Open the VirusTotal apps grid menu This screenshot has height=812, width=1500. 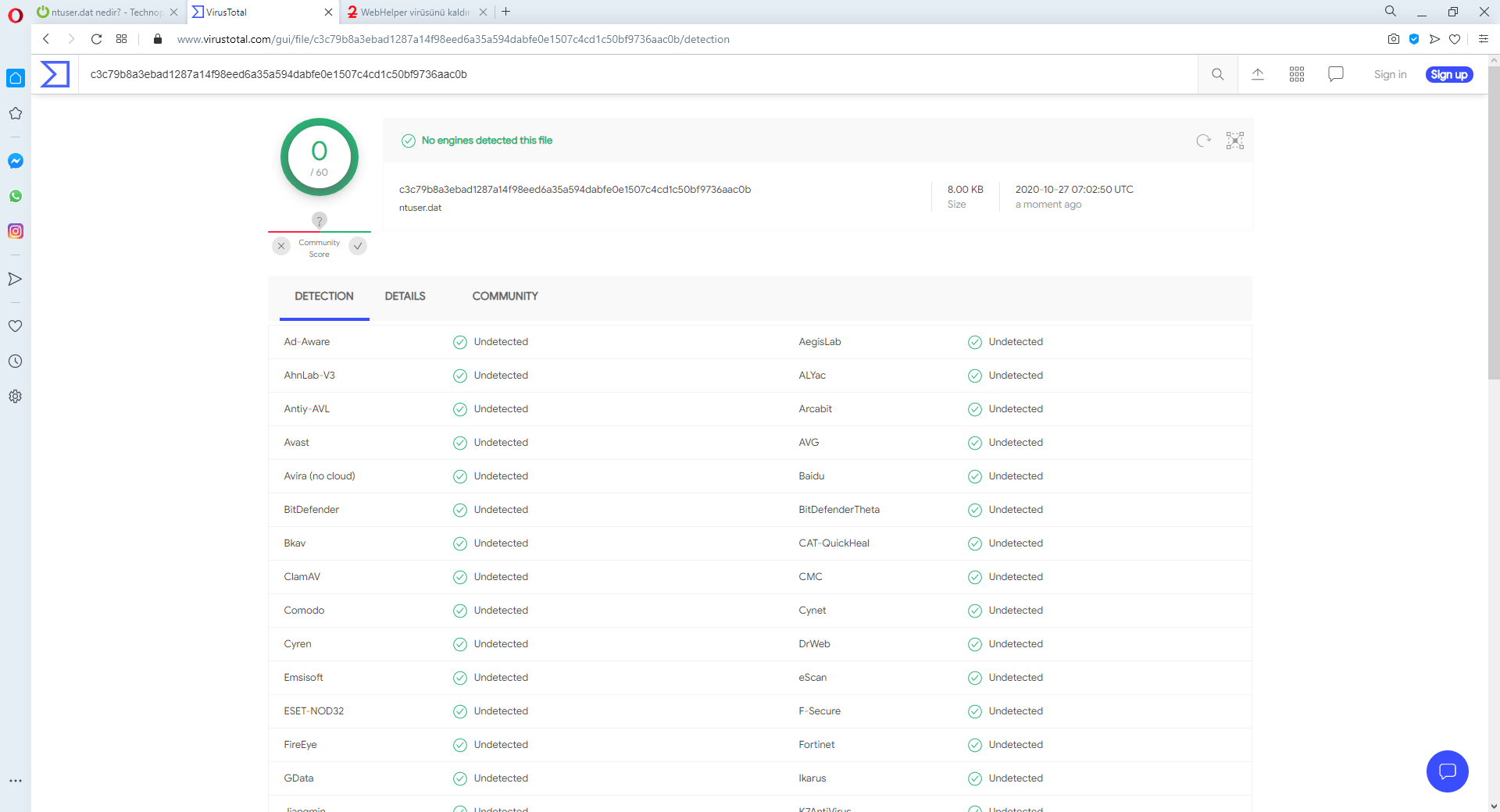[1297, 74]
